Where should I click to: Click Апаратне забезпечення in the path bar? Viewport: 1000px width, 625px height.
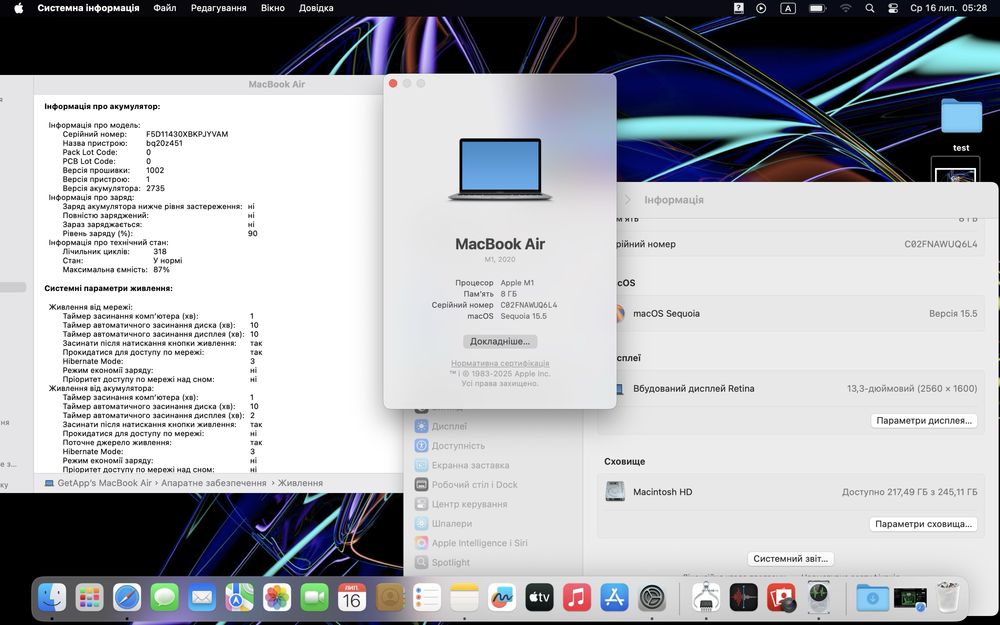tap(214, 483)
